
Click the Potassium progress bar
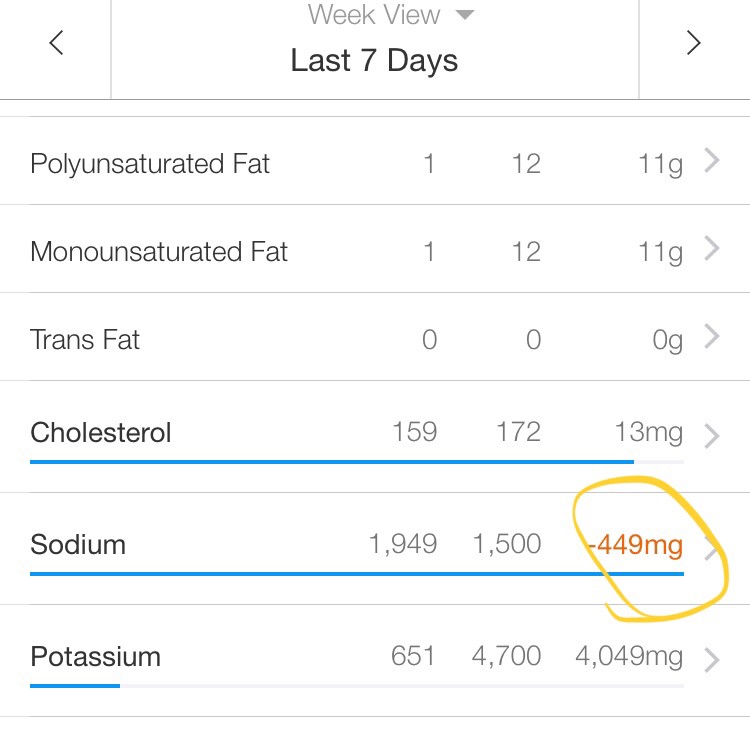tap(75, 686)
